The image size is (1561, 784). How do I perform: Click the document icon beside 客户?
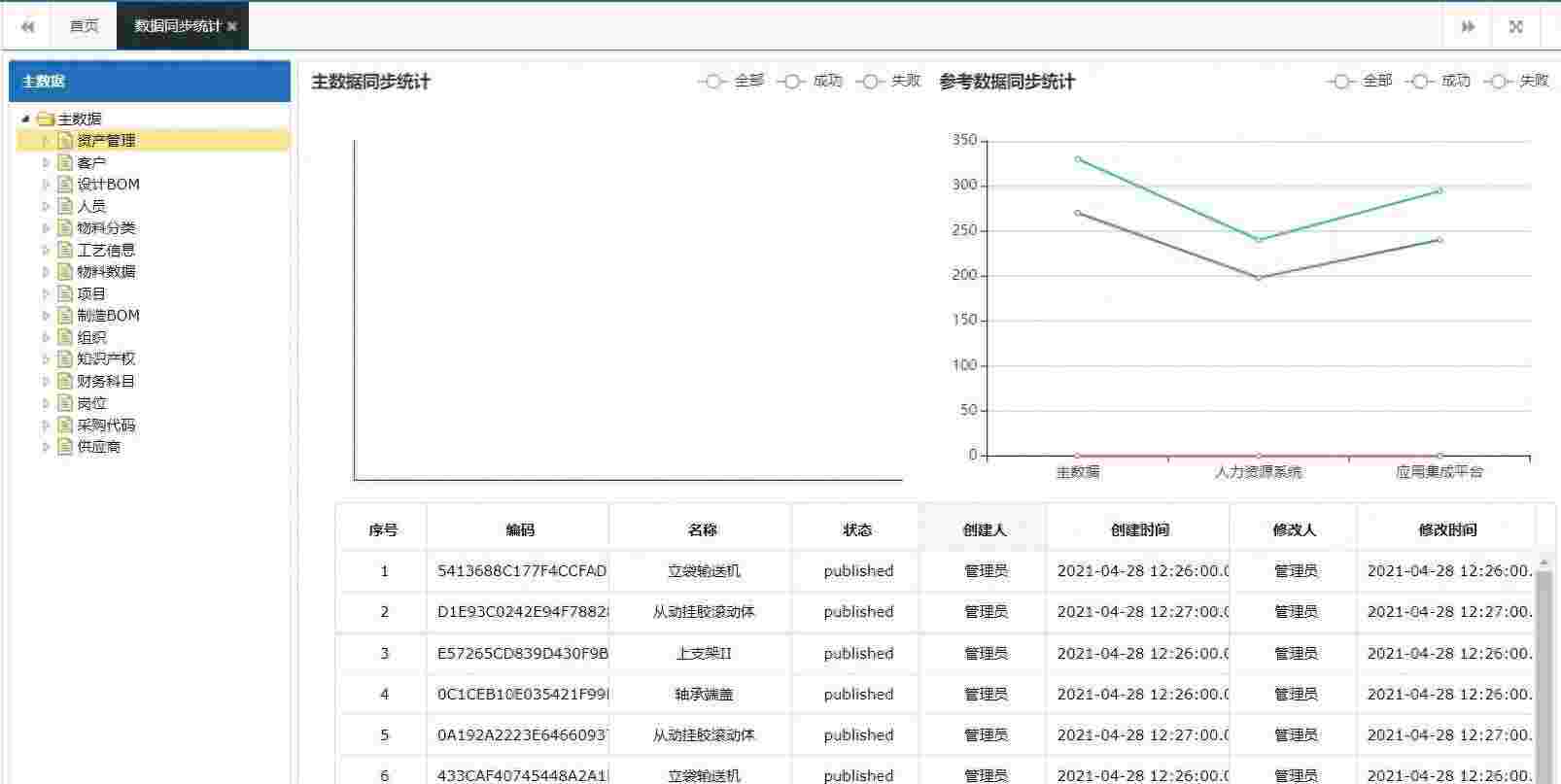pos(65,162)
